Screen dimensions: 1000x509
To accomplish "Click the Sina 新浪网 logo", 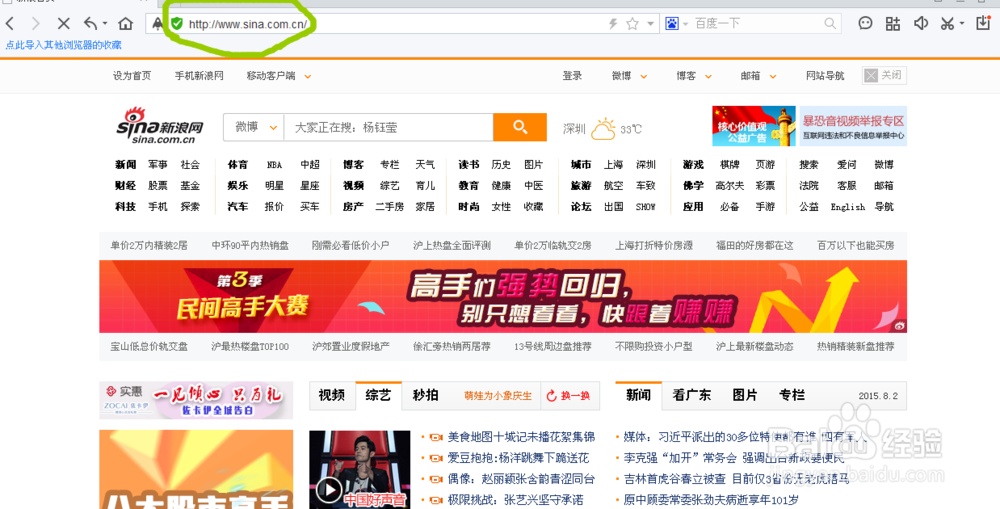I will [x=159, y=125].
